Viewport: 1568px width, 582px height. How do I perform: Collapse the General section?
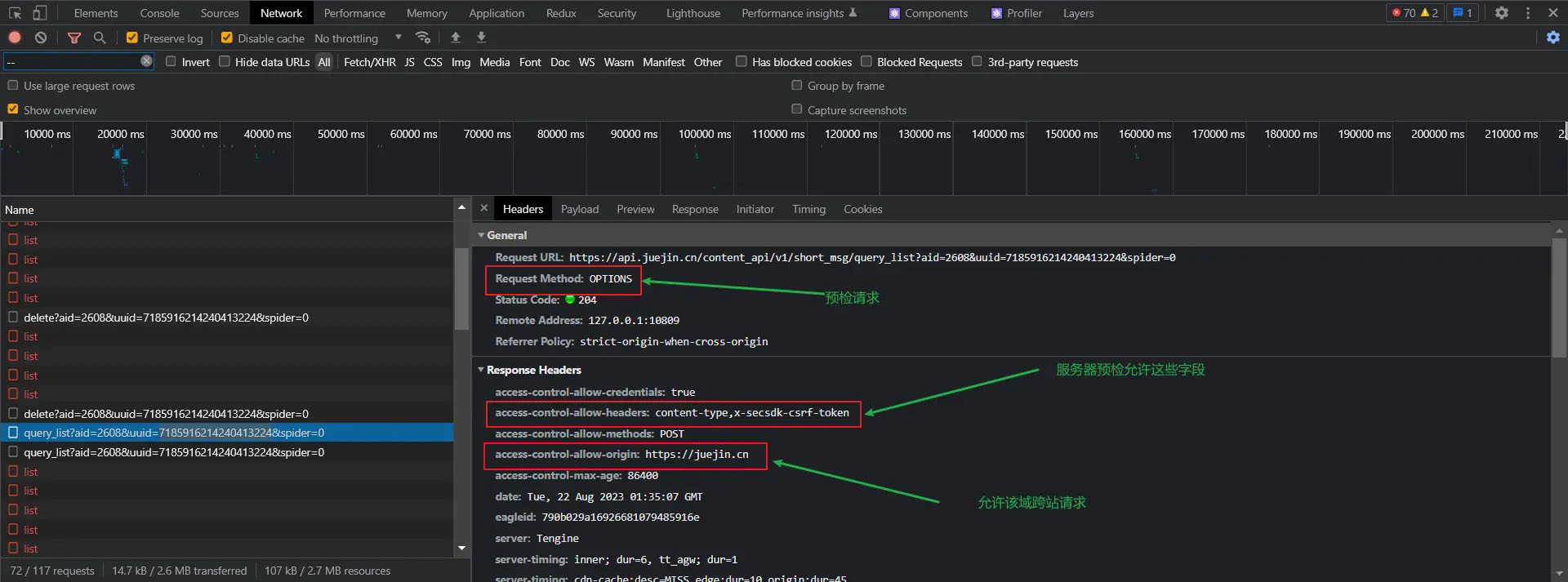[481, 235]
